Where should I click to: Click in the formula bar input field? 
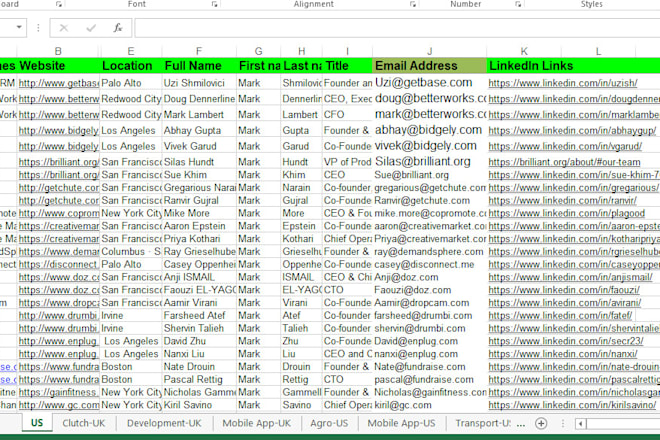397,28
